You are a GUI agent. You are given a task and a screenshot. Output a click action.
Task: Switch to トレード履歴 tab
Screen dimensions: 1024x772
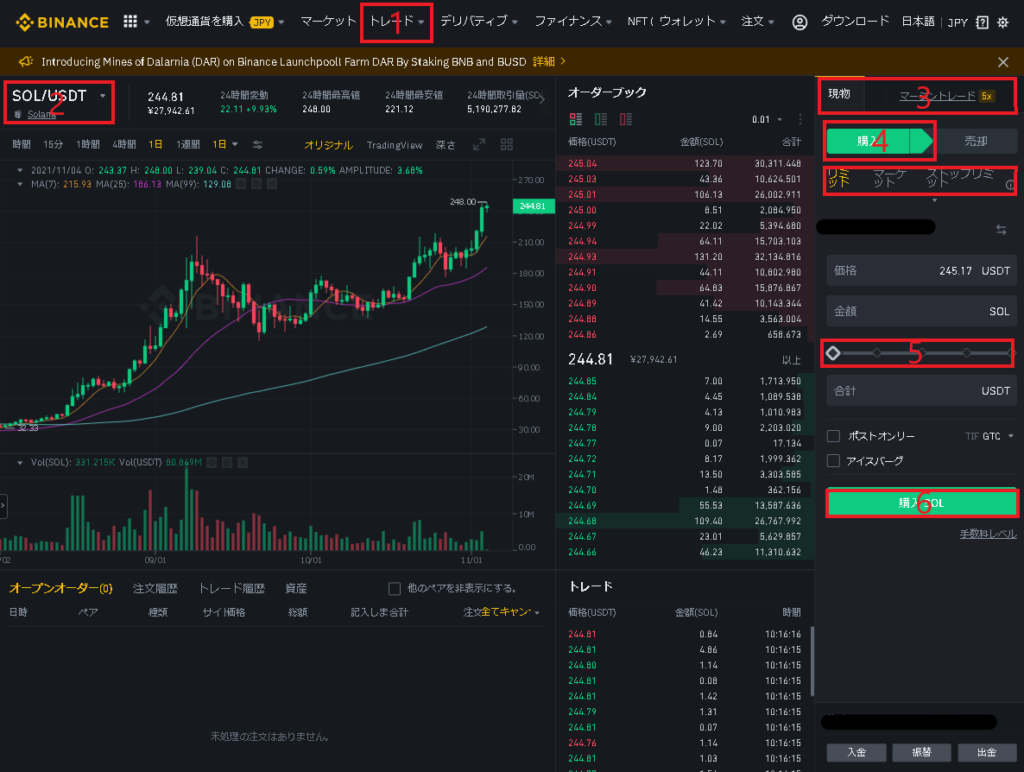[x=231, y=588]
